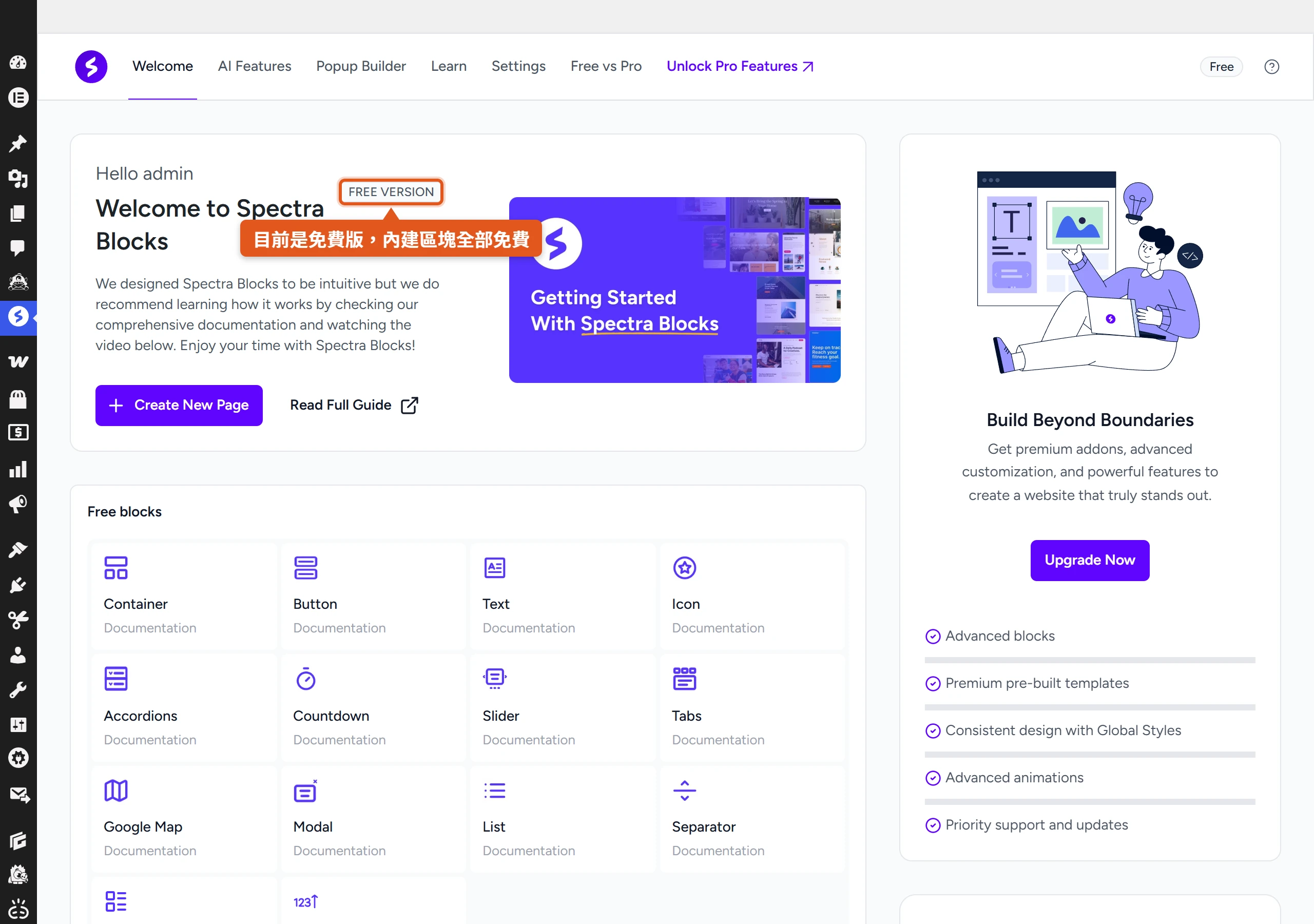Click the Accordions block icon
1314x924 pixels.
(115, 679)
